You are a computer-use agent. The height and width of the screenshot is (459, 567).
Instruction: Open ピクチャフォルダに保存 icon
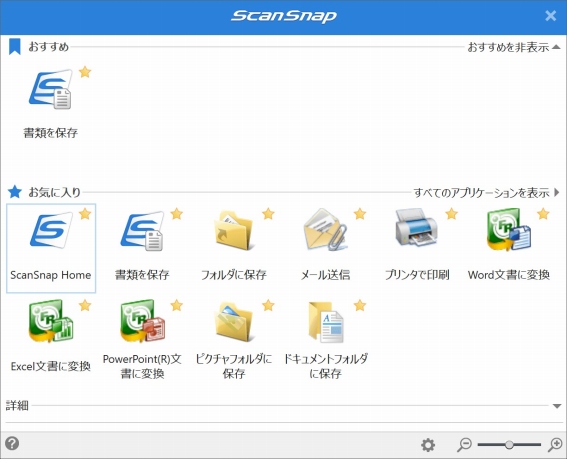[x=234, y=322]
